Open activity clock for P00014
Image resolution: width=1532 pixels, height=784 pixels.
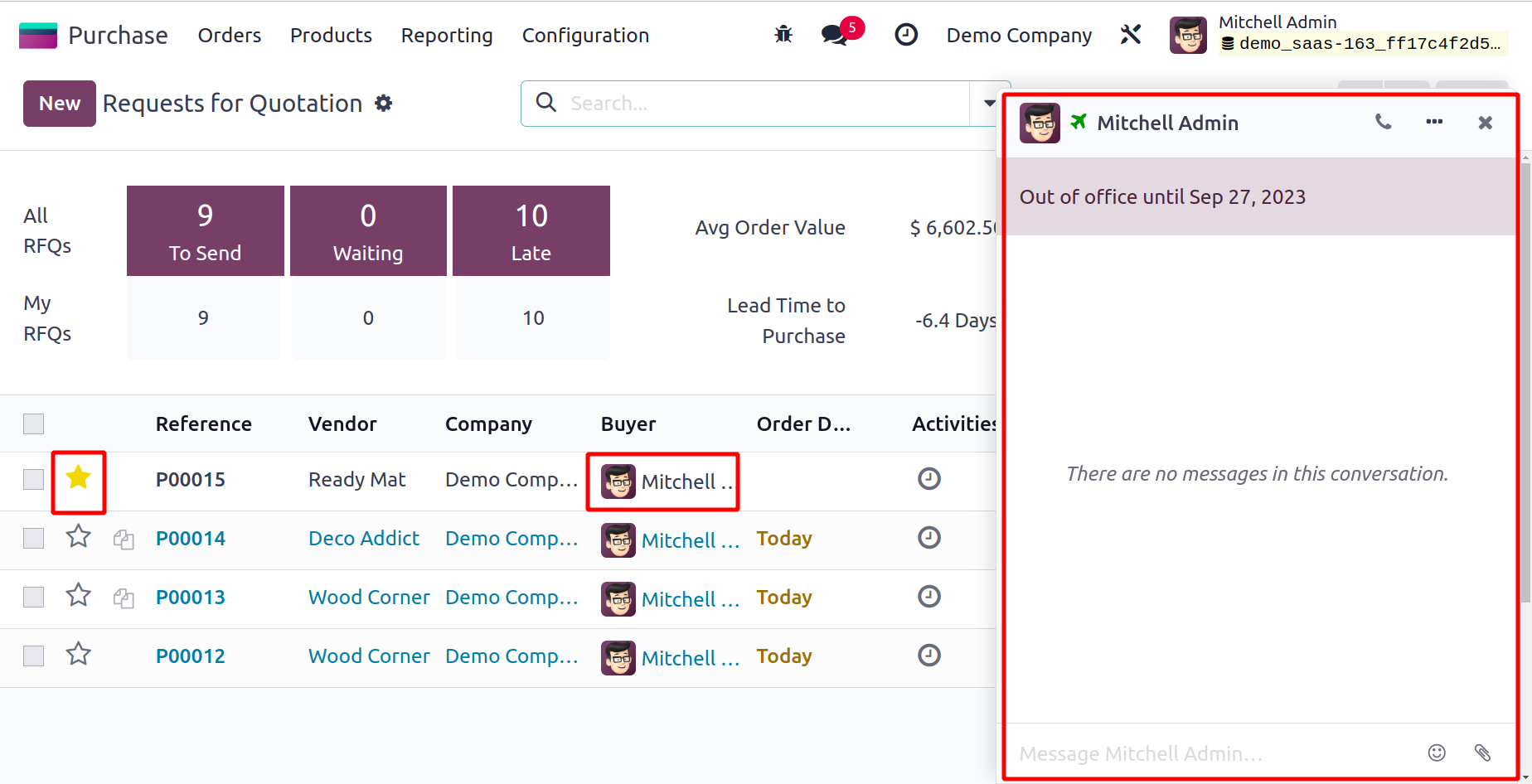928,538
